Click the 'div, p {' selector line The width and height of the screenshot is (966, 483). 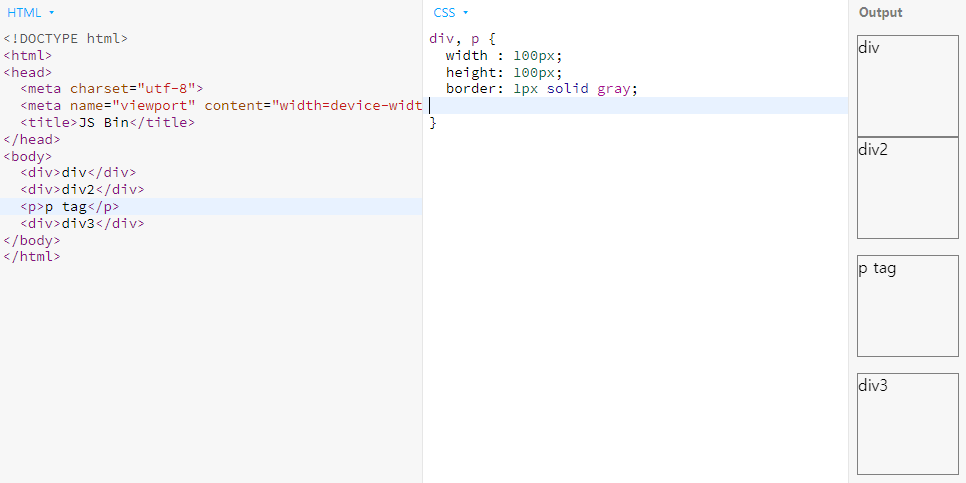(x=462, y=38)
